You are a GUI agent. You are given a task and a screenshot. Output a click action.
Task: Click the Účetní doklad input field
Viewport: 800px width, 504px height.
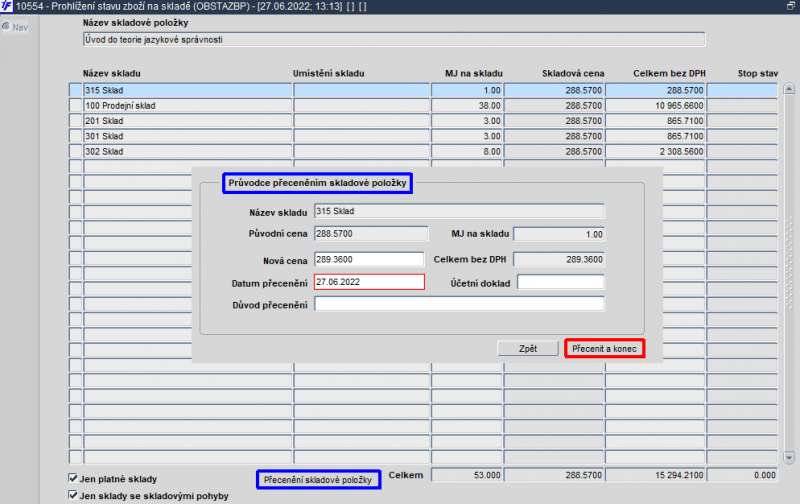(561, 282)
